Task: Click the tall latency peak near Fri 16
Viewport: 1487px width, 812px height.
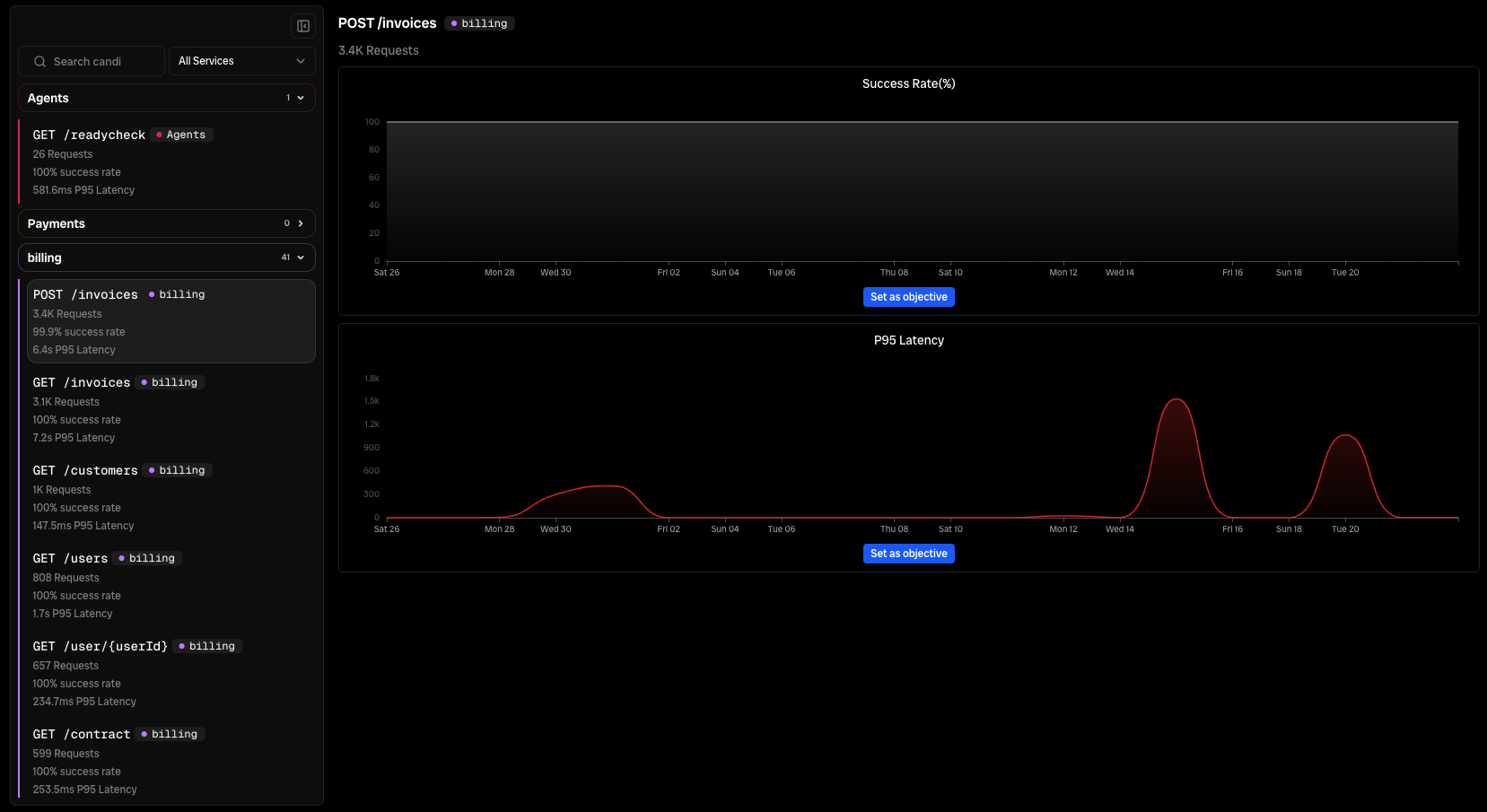Action: click(x=1176, y=400)
